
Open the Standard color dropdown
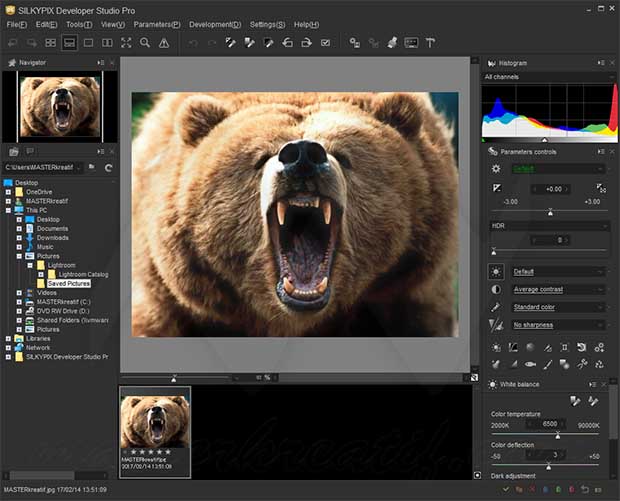pos(558,307)
